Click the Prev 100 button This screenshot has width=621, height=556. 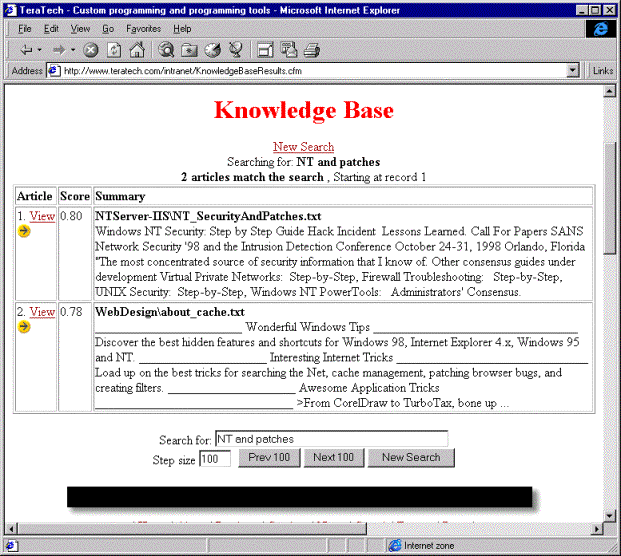(269, 457)
